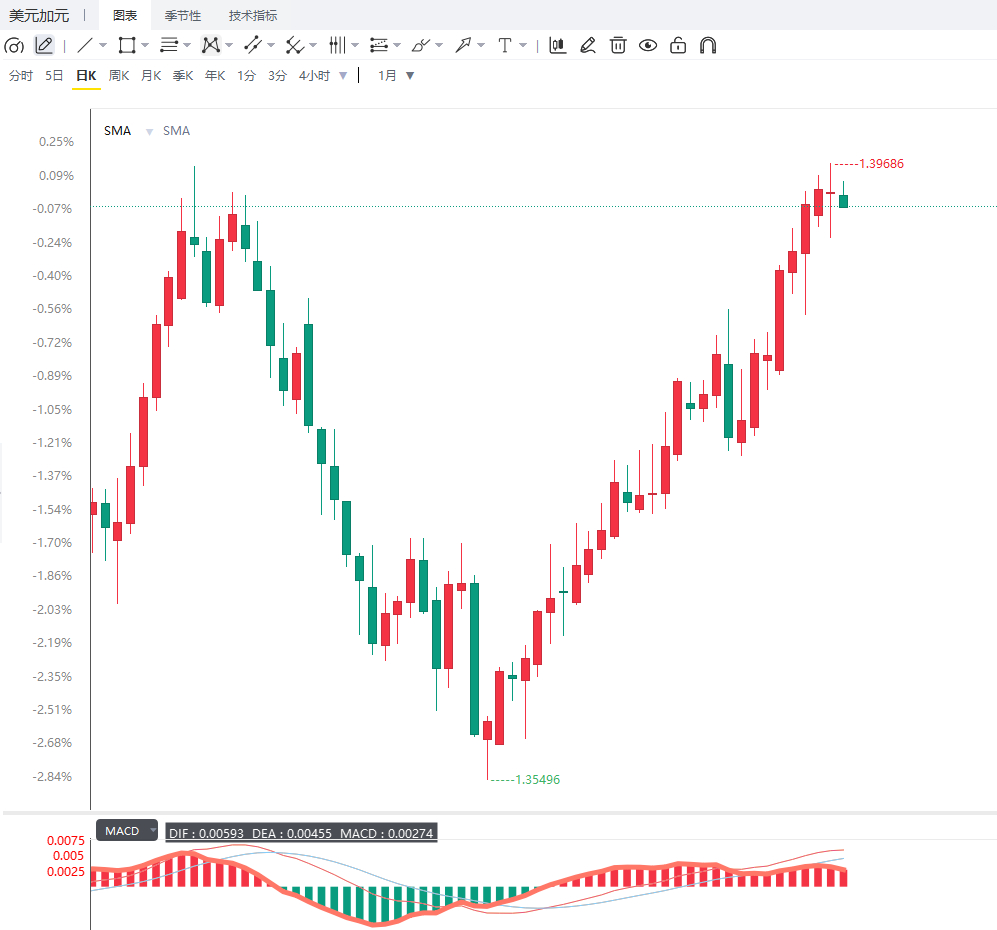This screenshot has width=997, height=930.
Task: Switch to the 技术指标 tab
Action: (x=253, y=15)
